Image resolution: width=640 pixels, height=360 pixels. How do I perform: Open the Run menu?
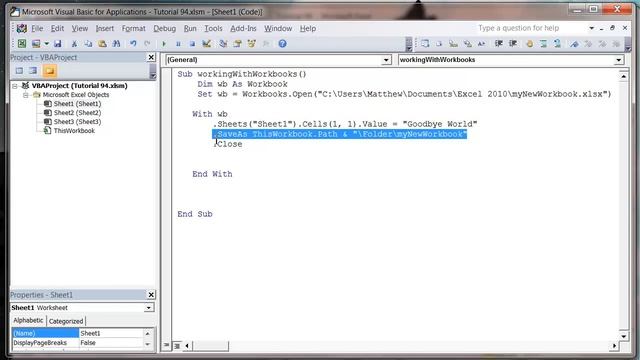(x=190, y=29)
